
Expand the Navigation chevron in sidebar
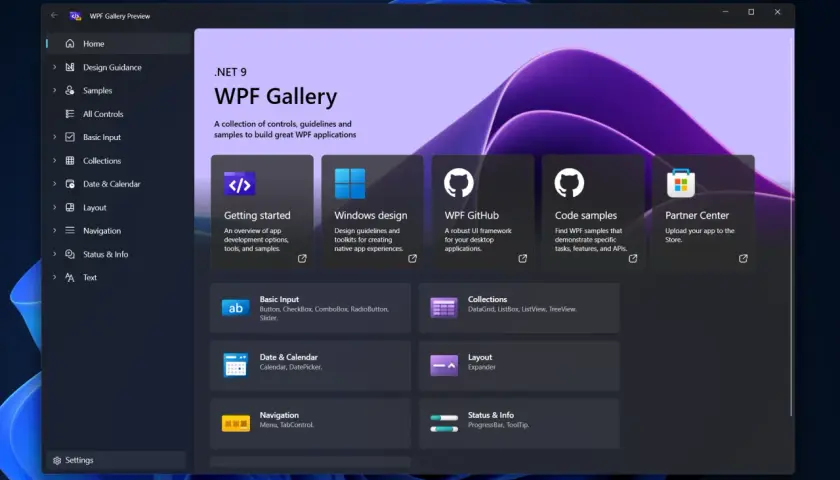54,230
